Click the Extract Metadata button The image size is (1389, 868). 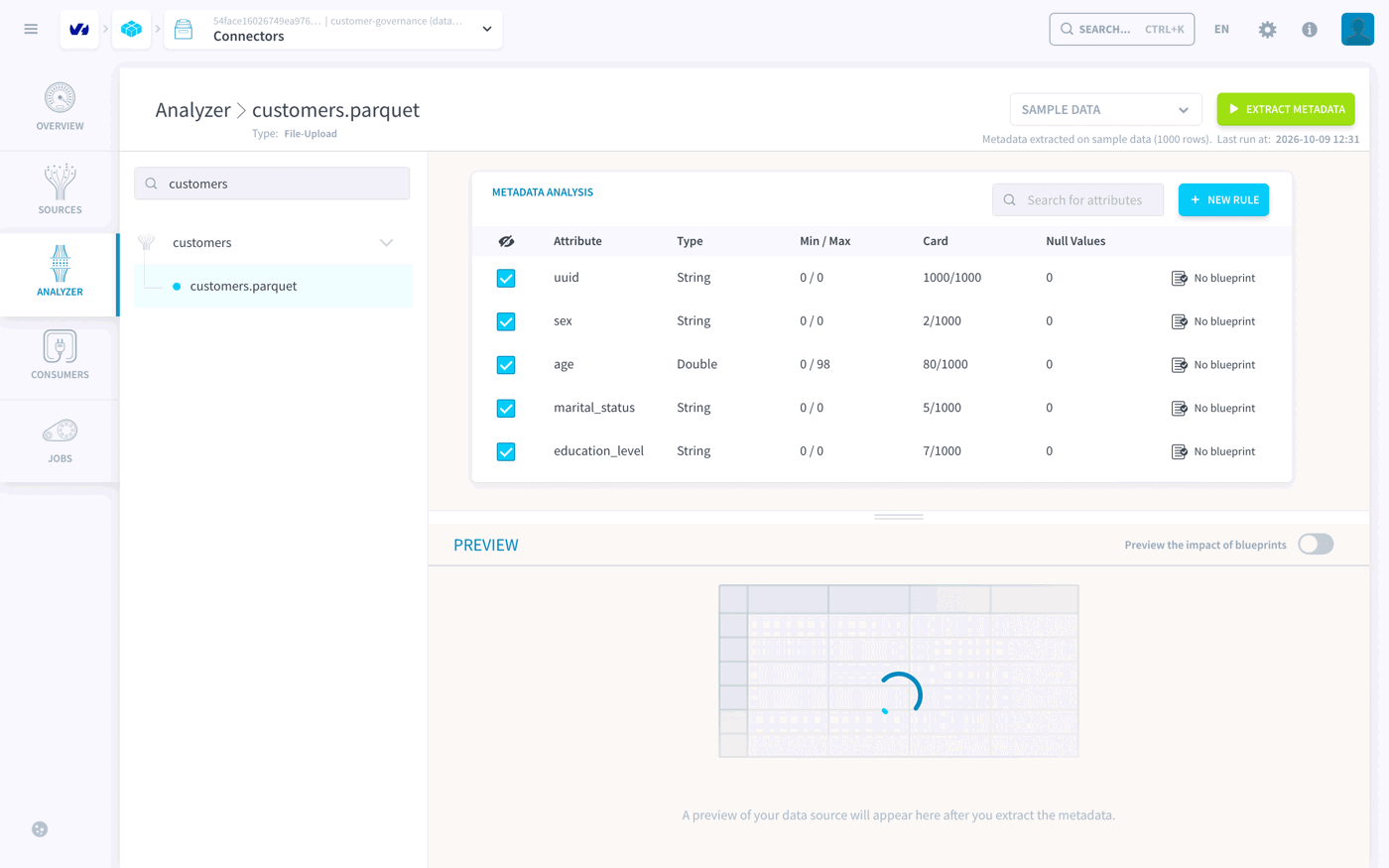click(1286, 109)
